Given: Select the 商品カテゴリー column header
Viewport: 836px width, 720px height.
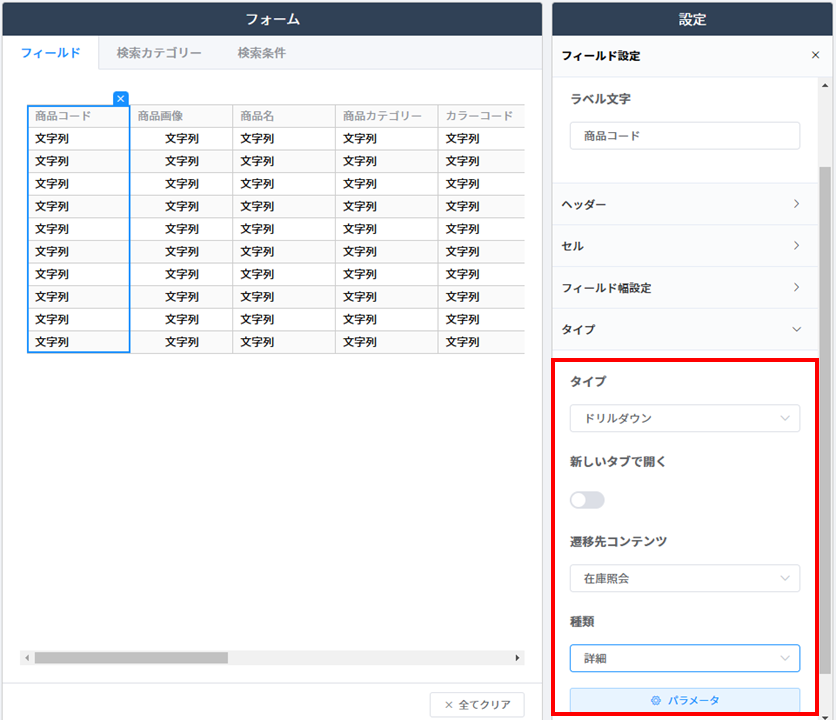Looking at the screenshot, I should pos(387,116).
